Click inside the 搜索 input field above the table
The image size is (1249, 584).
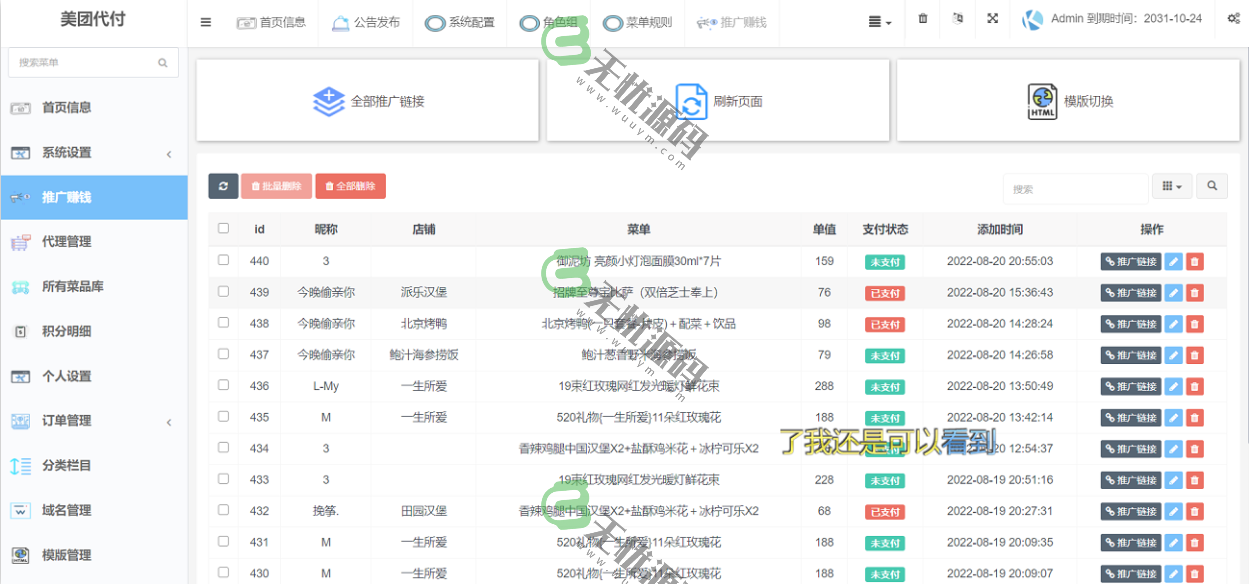coord(1075,187)
